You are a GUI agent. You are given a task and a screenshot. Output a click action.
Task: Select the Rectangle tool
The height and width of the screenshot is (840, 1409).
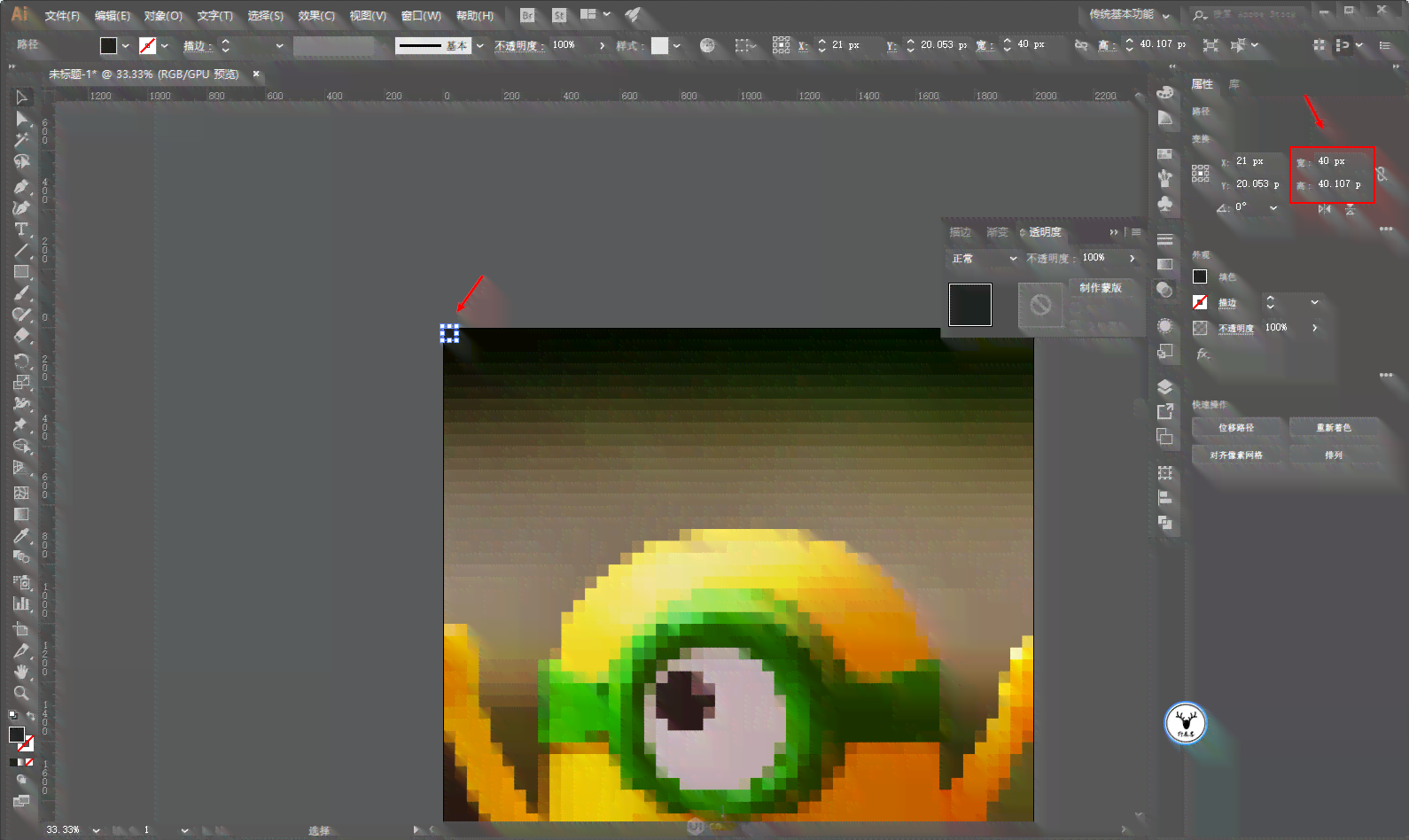tap(21, 272)
